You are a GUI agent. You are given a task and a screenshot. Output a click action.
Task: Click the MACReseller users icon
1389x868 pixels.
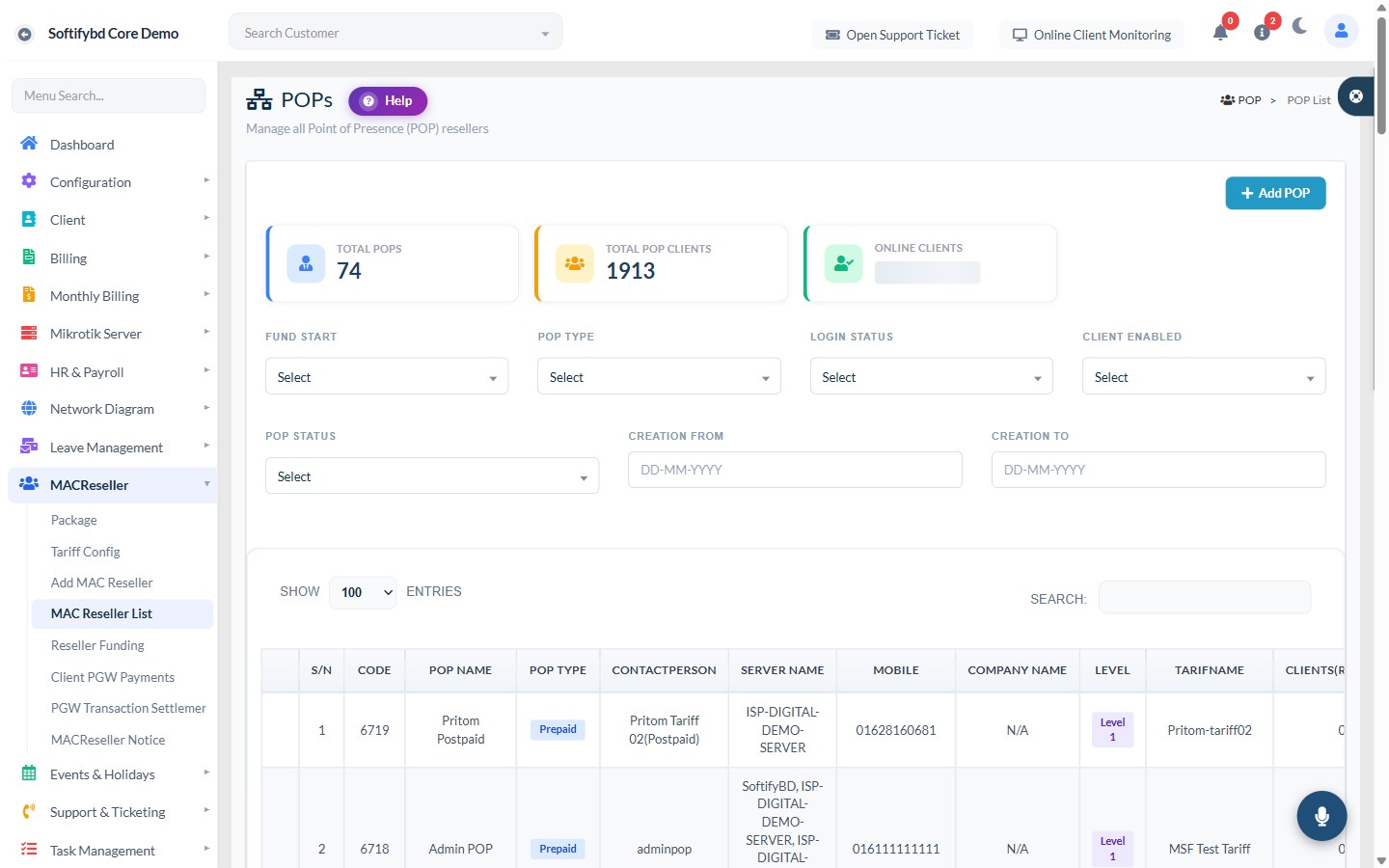[x=29, y=484]
